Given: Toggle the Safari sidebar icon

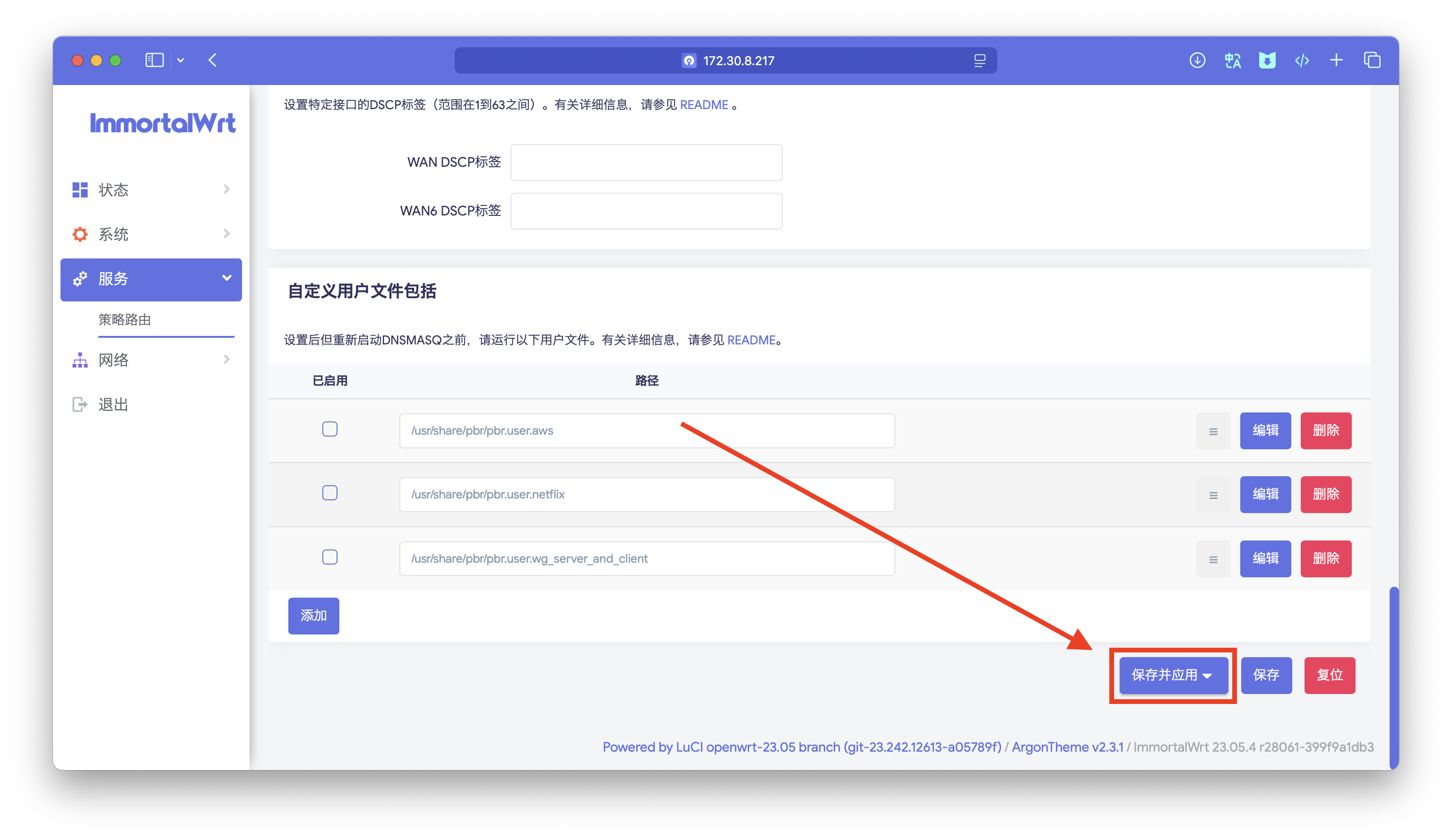Looking at the screenshot, I should click(155, 60).
